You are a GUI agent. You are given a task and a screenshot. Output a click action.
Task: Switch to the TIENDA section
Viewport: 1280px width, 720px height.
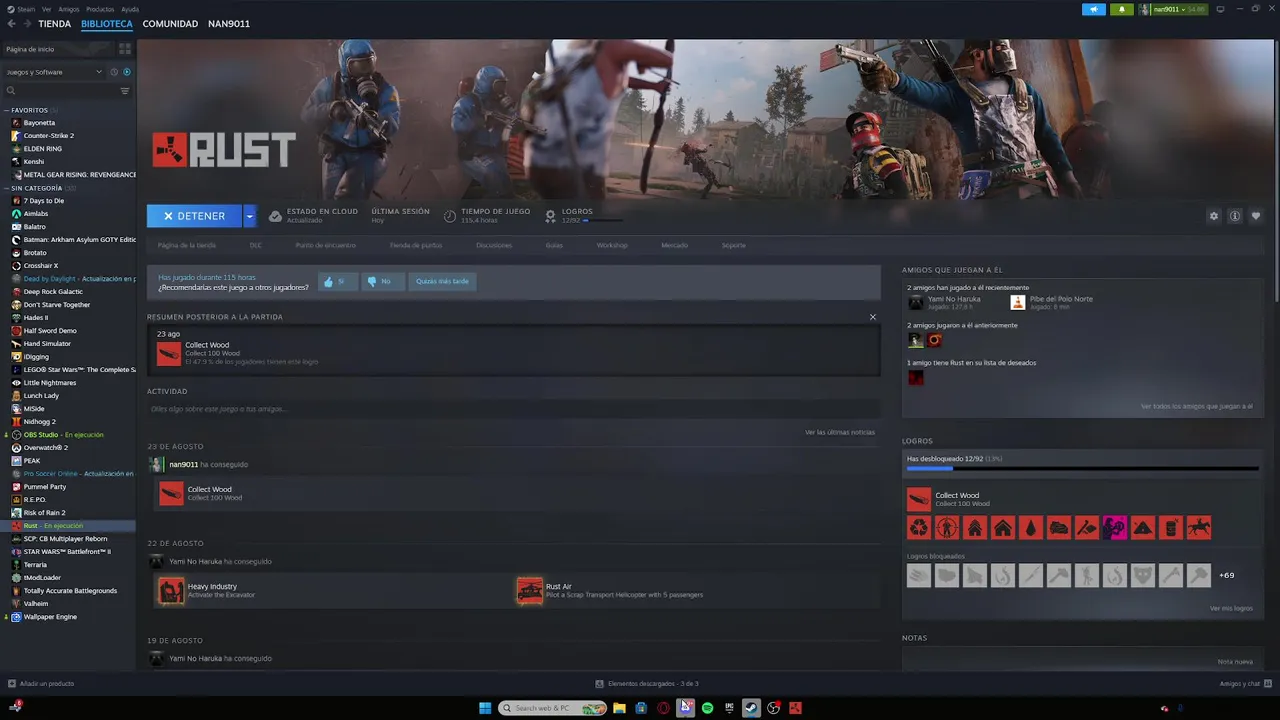point(54,23)
